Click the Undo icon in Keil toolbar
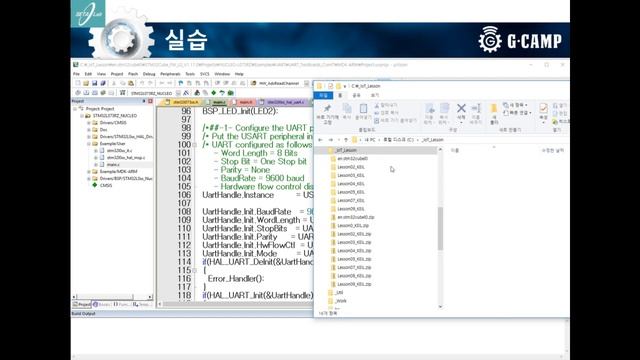Viewport: 640px width, 360px height. coord(142,83)
